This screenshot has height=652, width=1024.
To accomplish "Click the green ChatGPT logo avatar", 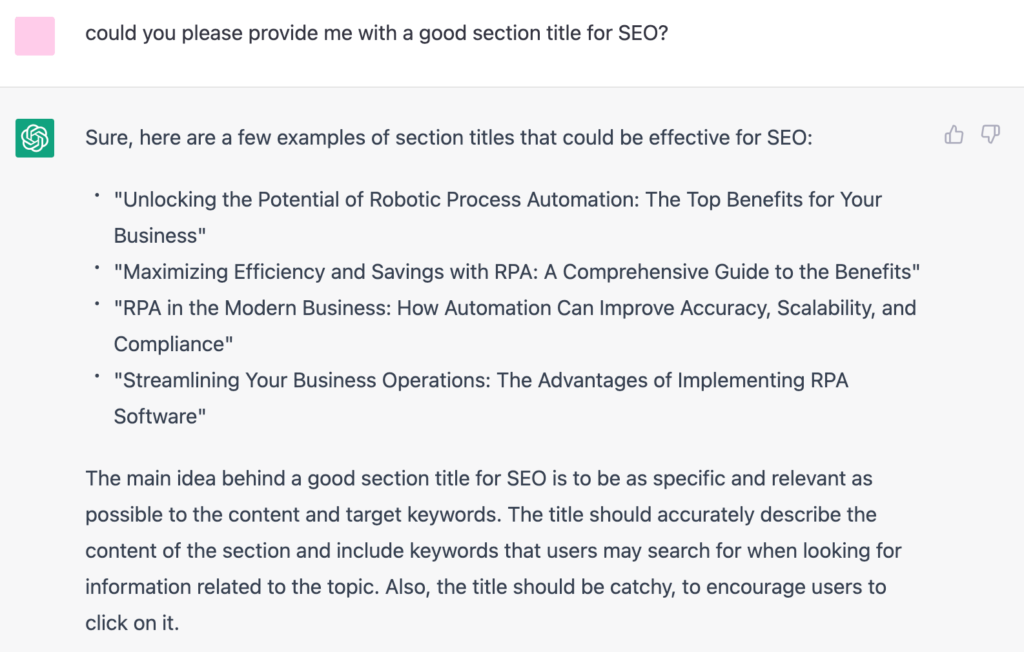I will pyautogui.click(x=35, y=138).
